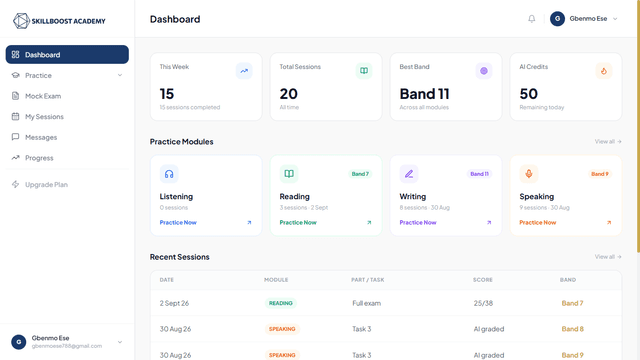The height and width of the screenshot is (360, 640).
Task: Click the Dashboard grid icon in sidebar
Action: click(16, 55)
